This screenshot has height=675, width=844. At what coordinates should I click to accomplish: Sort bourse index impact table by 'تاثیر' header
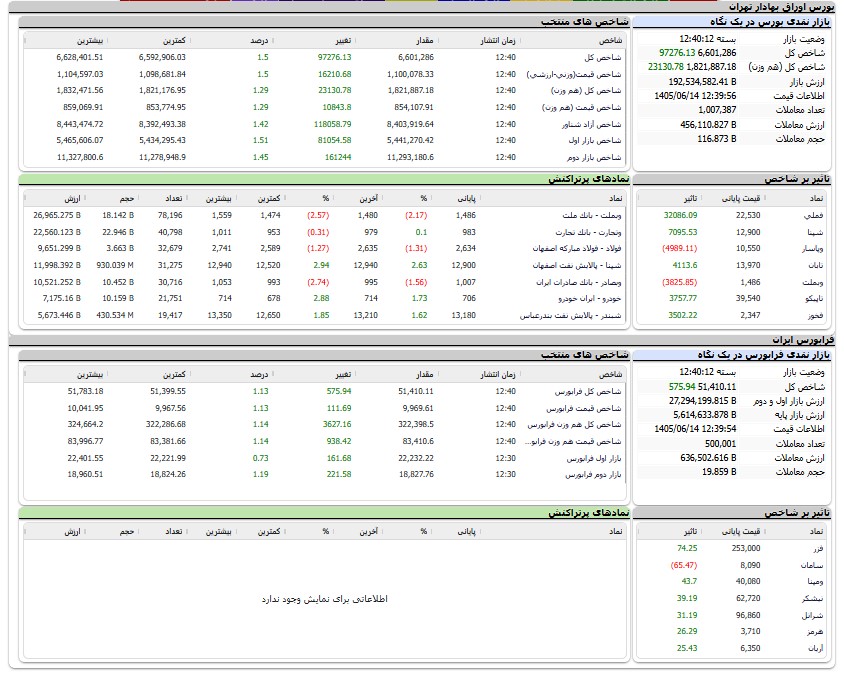coord(691,199)
